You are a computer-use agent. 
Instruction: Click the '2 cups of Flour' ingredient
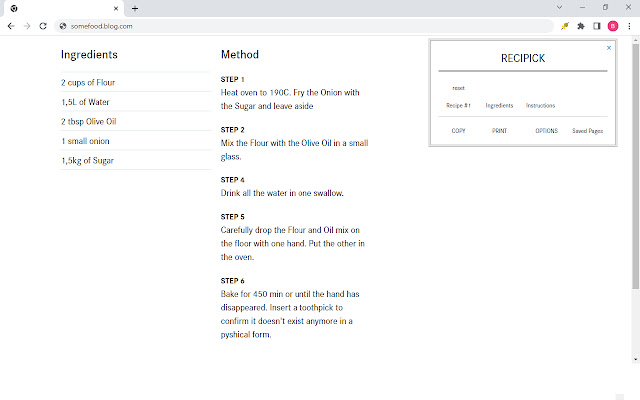pyautogui.click(x=88, y=82)
